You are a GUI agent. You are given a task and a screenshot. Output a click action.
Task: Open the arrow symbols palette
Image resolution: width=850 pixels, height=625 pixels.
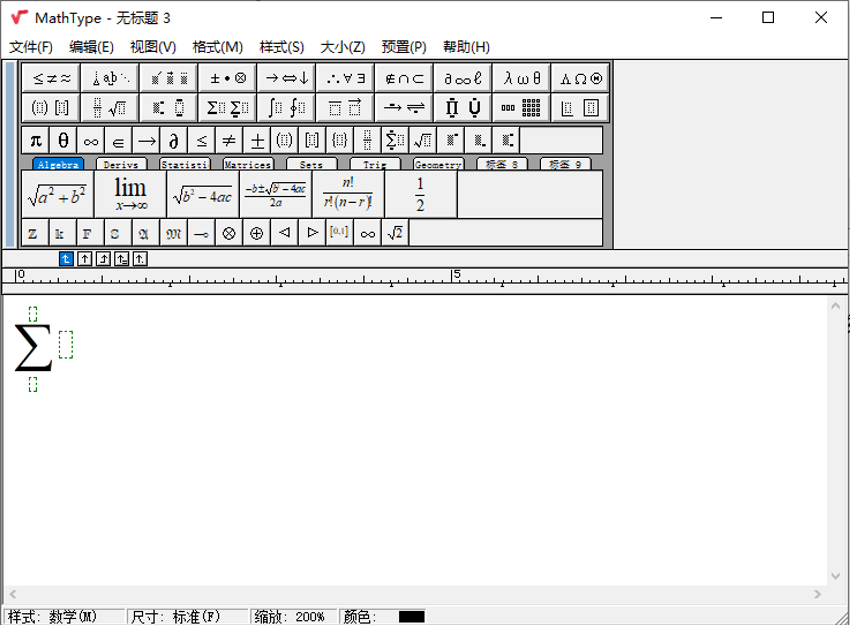click(x=284, y=77)
